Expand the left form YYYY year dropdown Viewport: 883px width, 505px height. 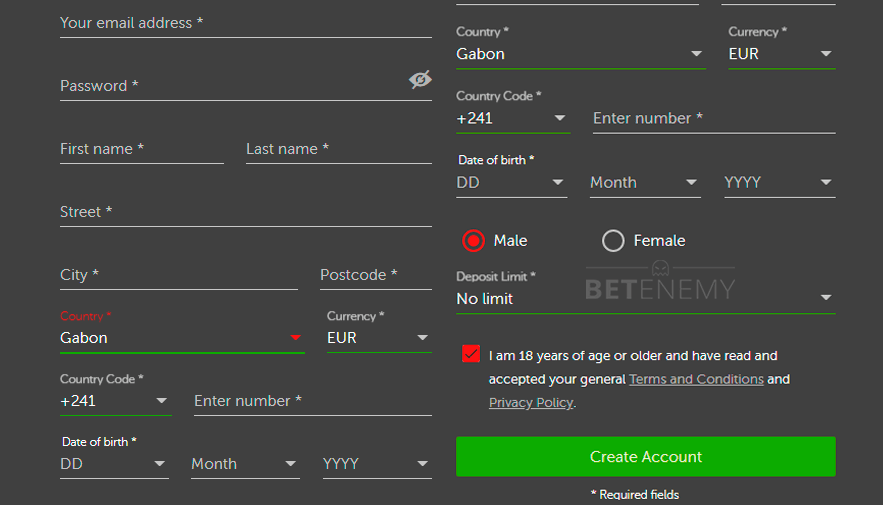pyautogui.click(x=377, y=464)
